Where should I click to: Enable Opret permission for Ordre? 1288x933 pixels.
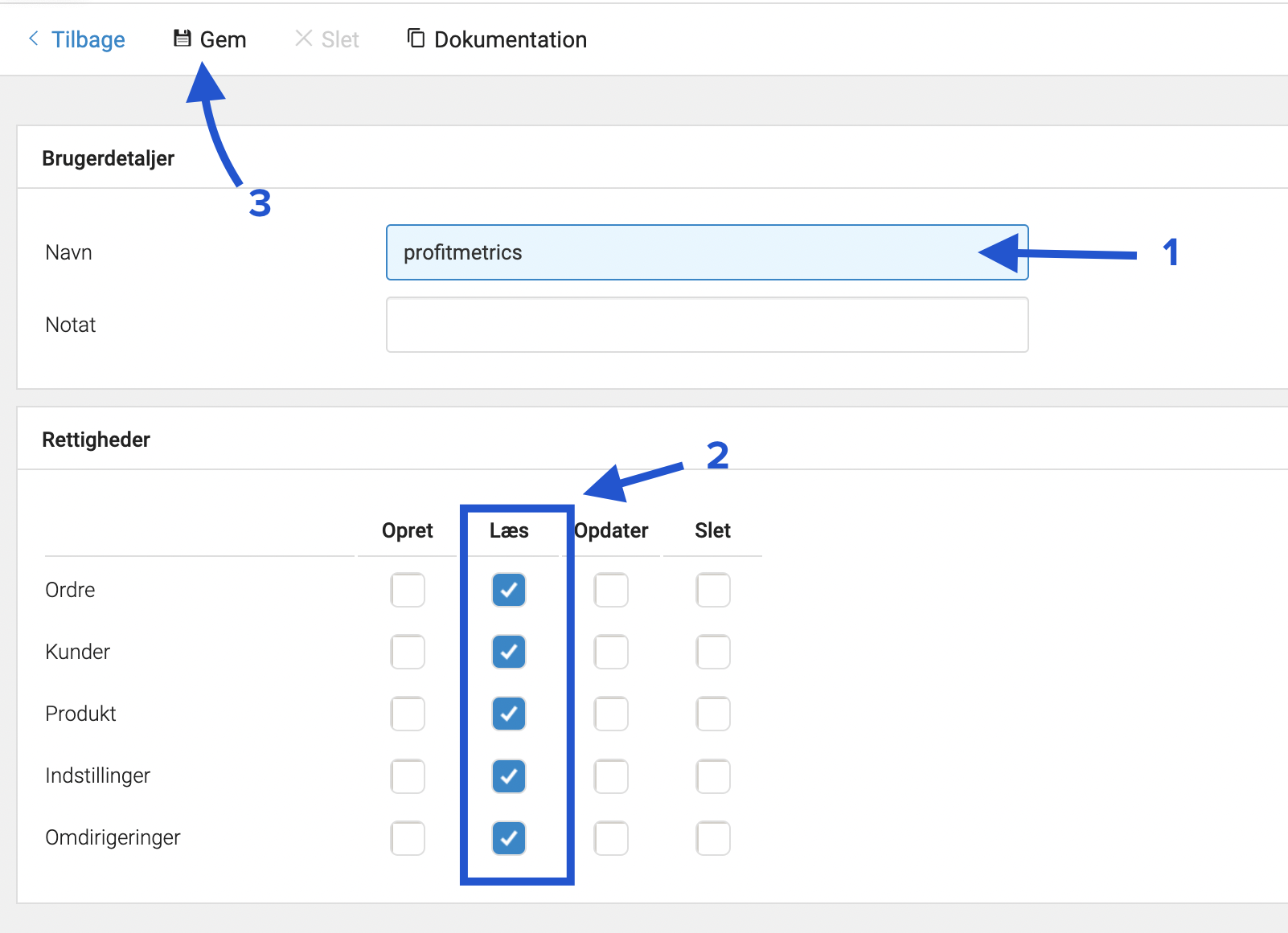(x=408, y=590)
